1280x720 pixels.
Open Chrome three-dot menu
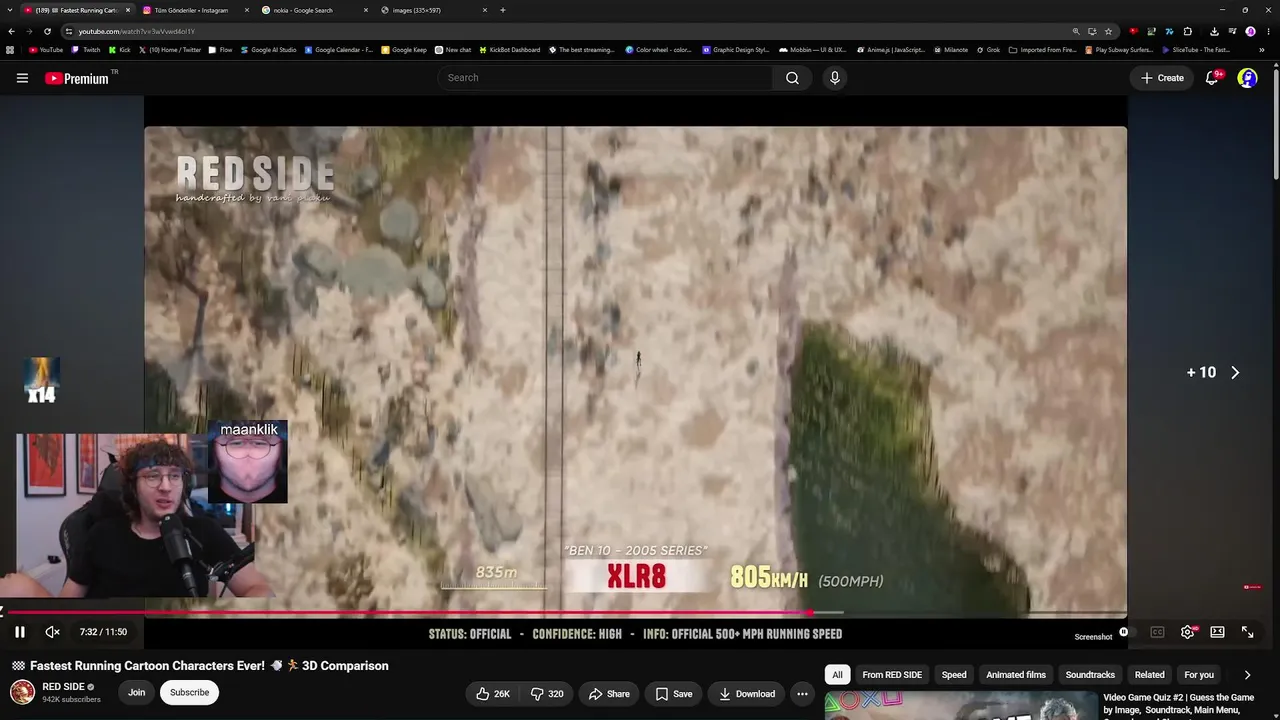click(x=1267, y=31)
